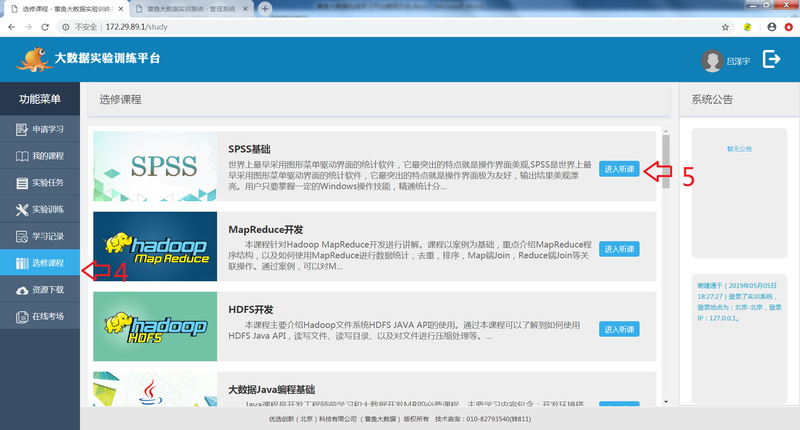Click the logout icon in header
The height and width of the screenshot is (430, 800).
[x=771, y=59]
